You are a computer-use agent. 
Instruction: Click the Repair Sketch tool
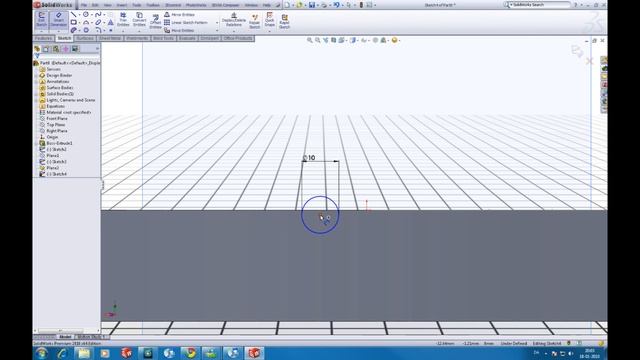[x=255, y=21]
